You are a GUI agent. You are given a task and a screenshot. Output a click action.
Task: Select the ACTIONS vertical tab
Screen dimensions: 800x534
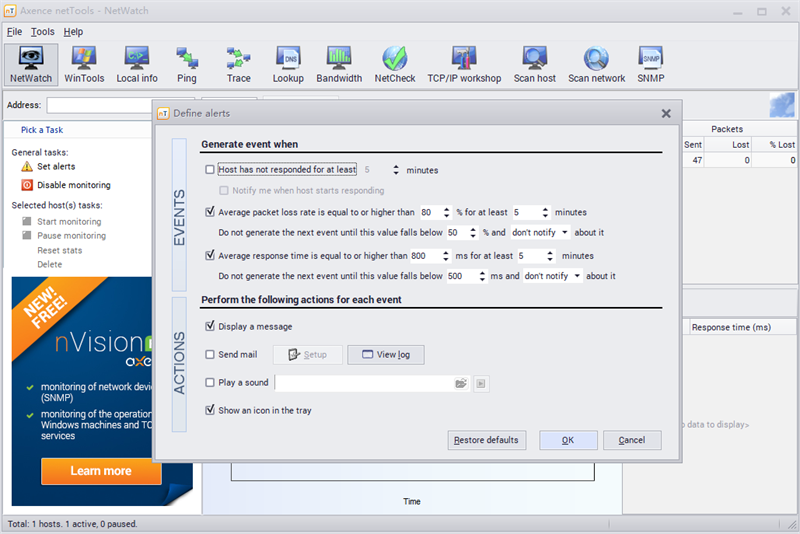coord(179,364)
